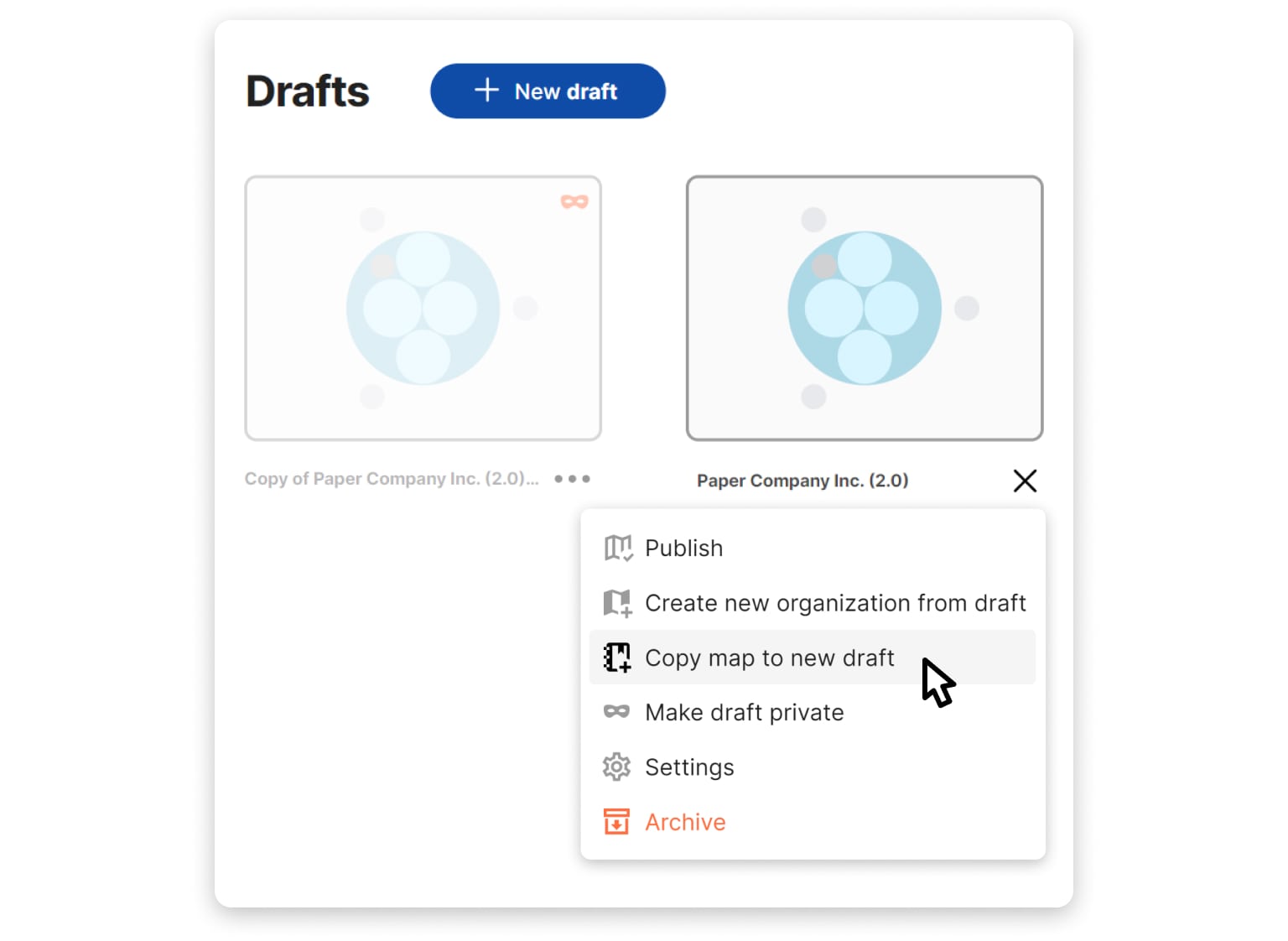Viewport: 1288px width, 941px height.
Task: Click the orange Archive box icon
Action: [x=616, y=822]
